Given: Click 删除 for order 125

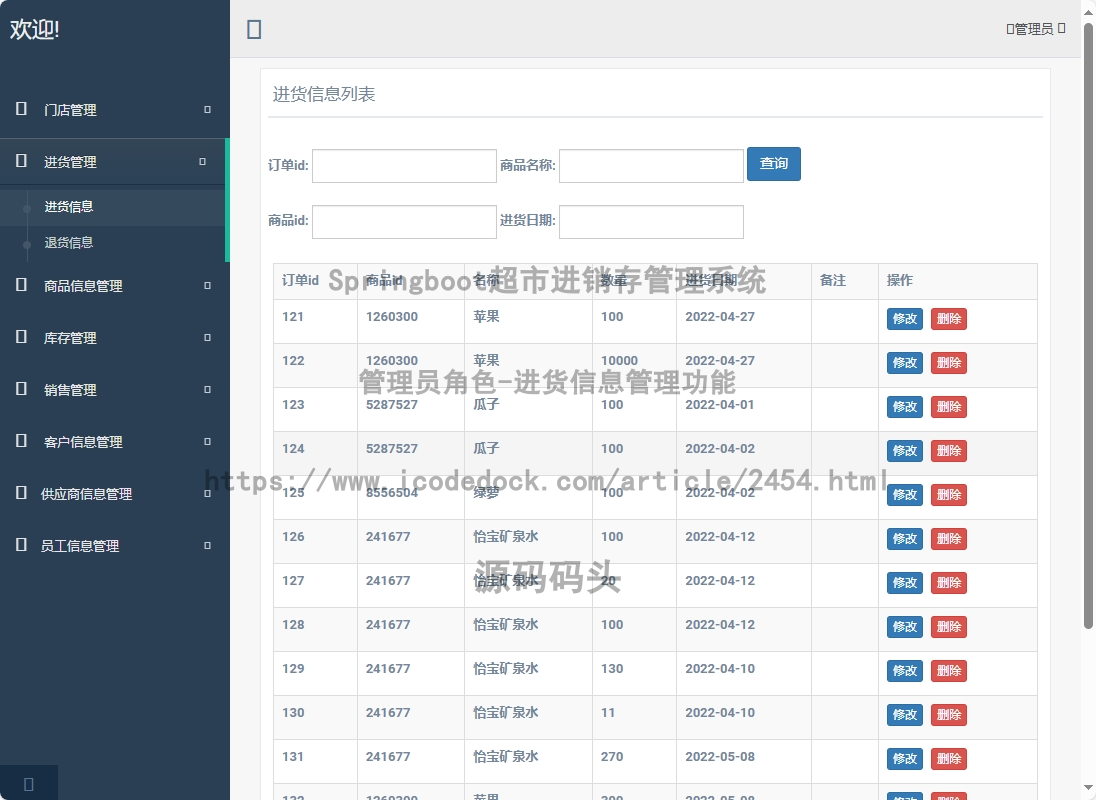Looking at the screenshot, I should tap(949, 495).
